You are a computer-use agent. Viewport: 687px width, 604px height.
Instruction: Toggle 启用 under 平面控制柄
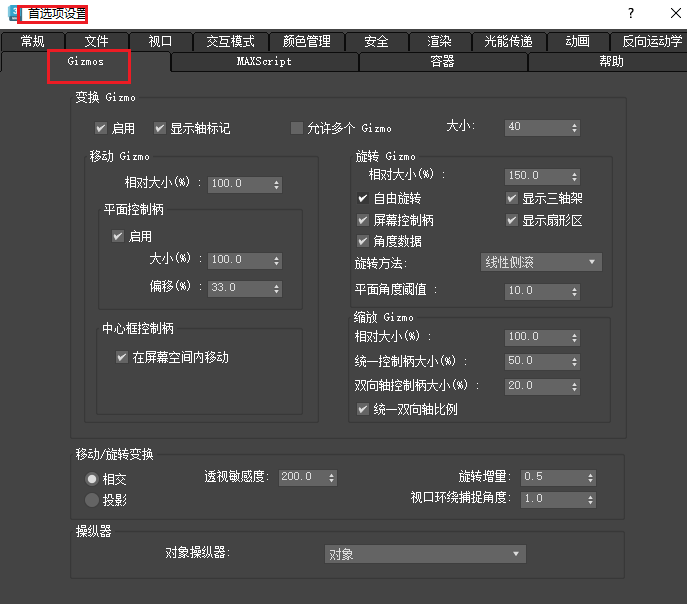(118, 237)
